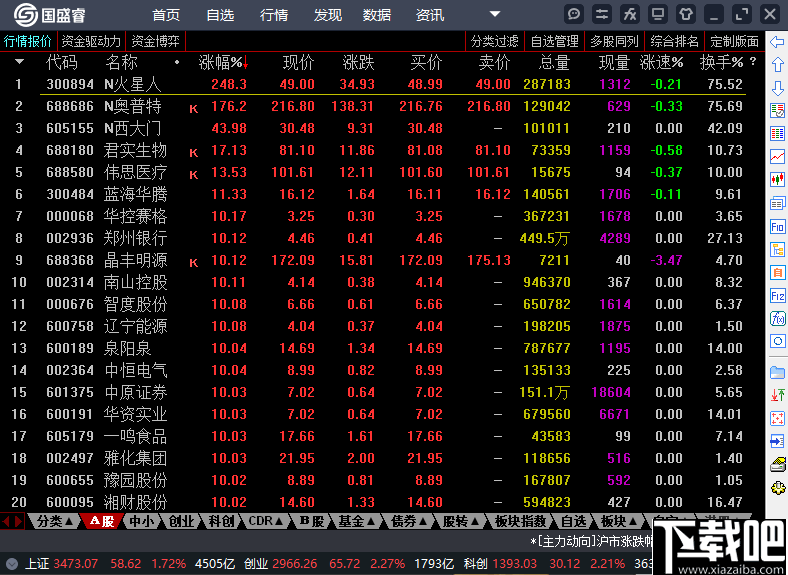Open the blue folder icon in sidebar
Viewport: 788px width, 575px height.
pyautogui.click(x=777, y=372)
